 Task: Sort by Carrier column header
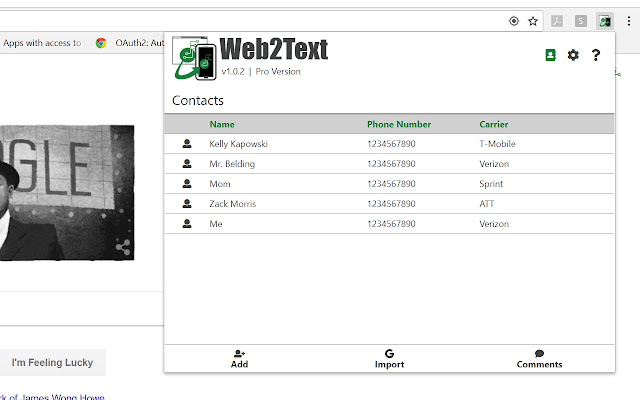pyautogui.click(x=493, y=124)
